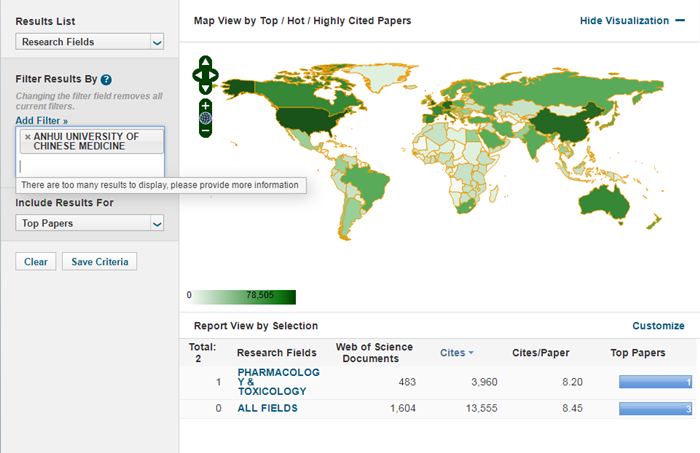
Task: Pan the map down with the arrow
Action: coord(205,86)
